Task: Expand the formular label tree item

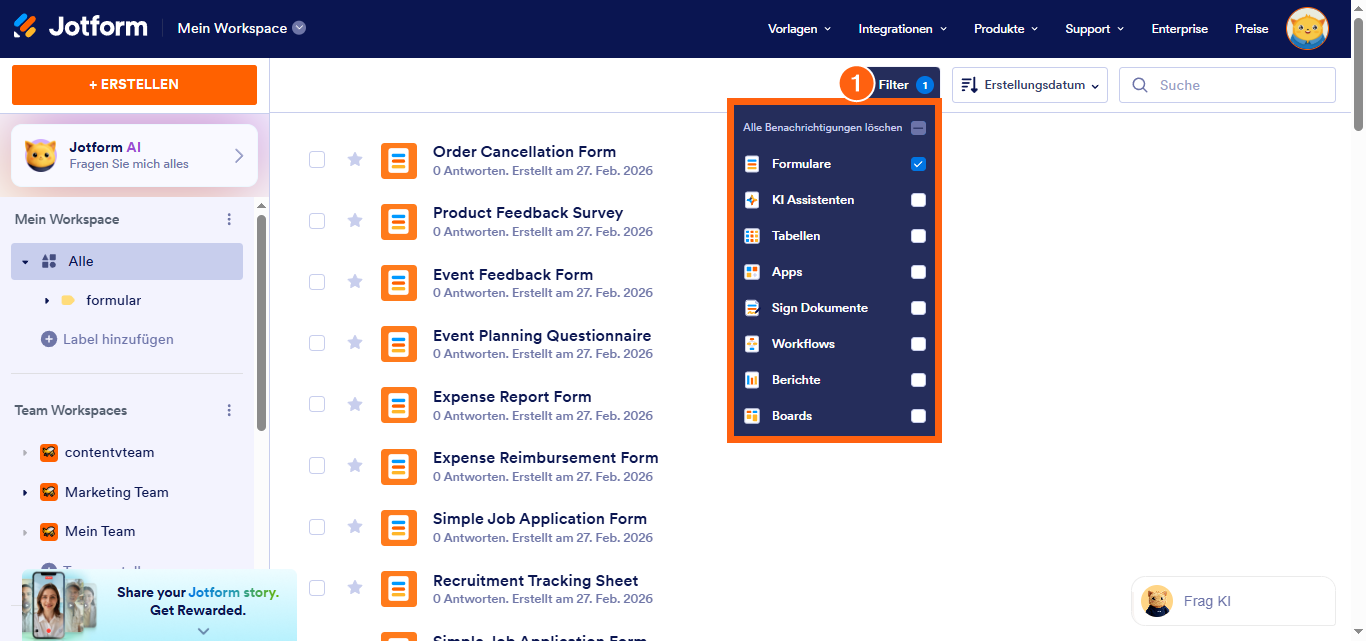Action: coord(47,300)
